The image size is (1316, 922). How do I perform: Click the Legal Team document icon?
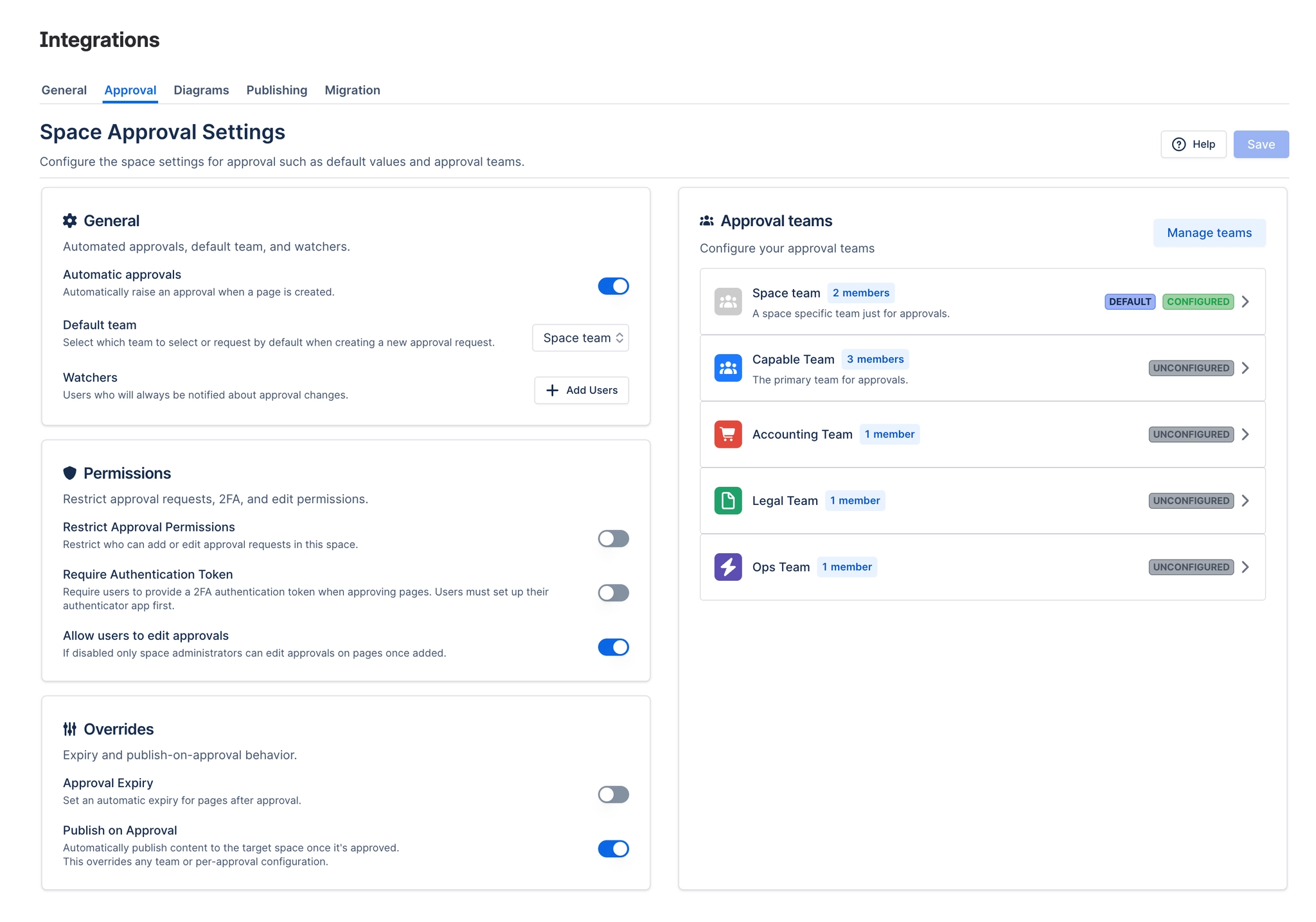[727, 501]
